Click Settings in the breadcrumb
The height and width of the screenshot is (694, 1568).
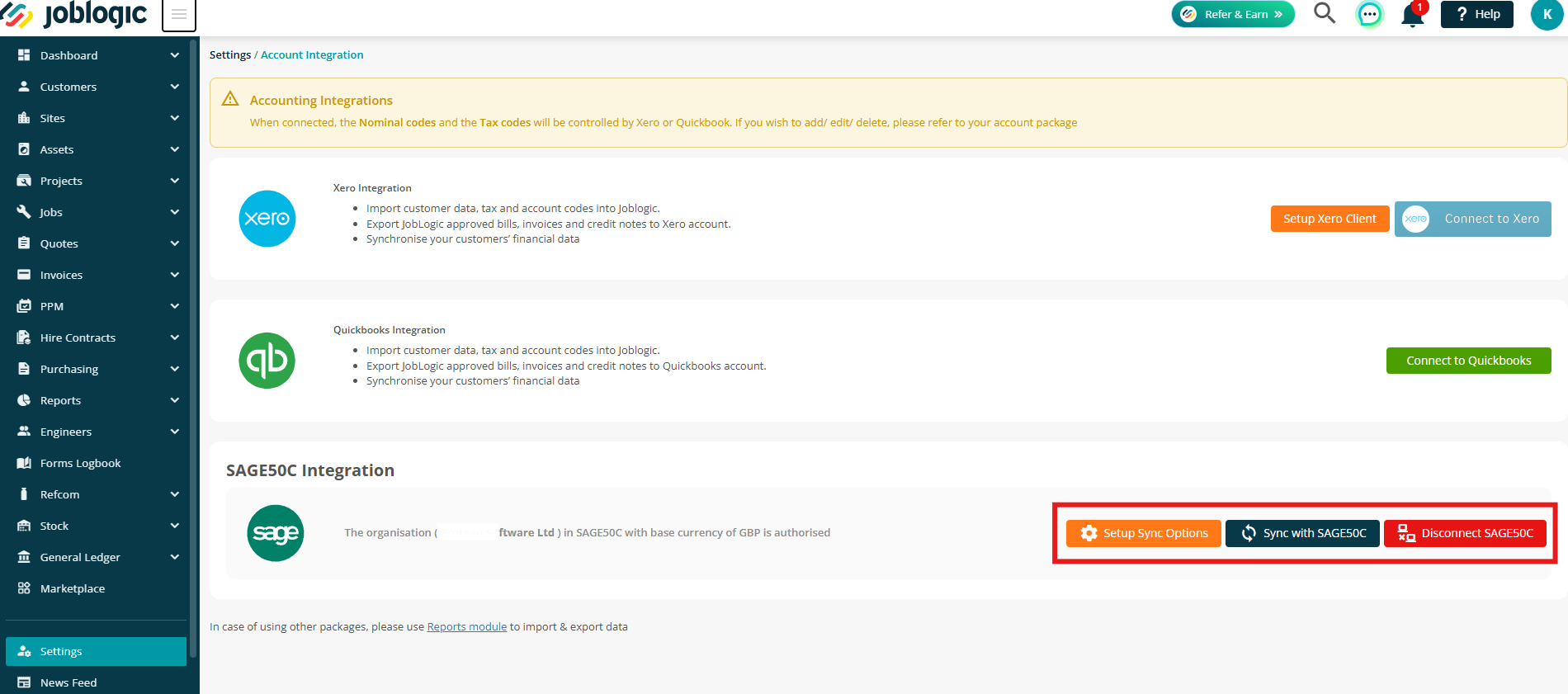click(x=230, y=54)
